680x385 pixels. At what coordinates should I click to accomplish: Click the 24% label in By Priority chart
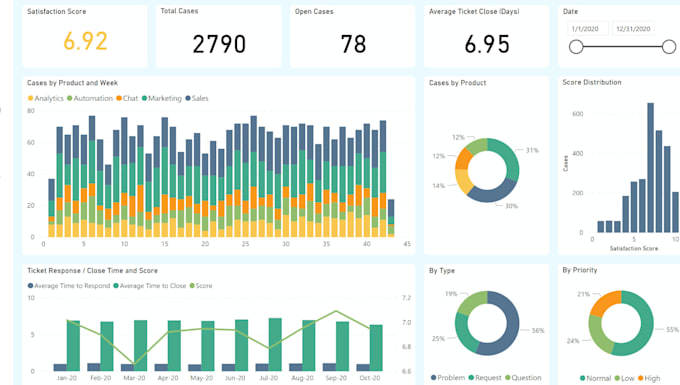[573, 341]
